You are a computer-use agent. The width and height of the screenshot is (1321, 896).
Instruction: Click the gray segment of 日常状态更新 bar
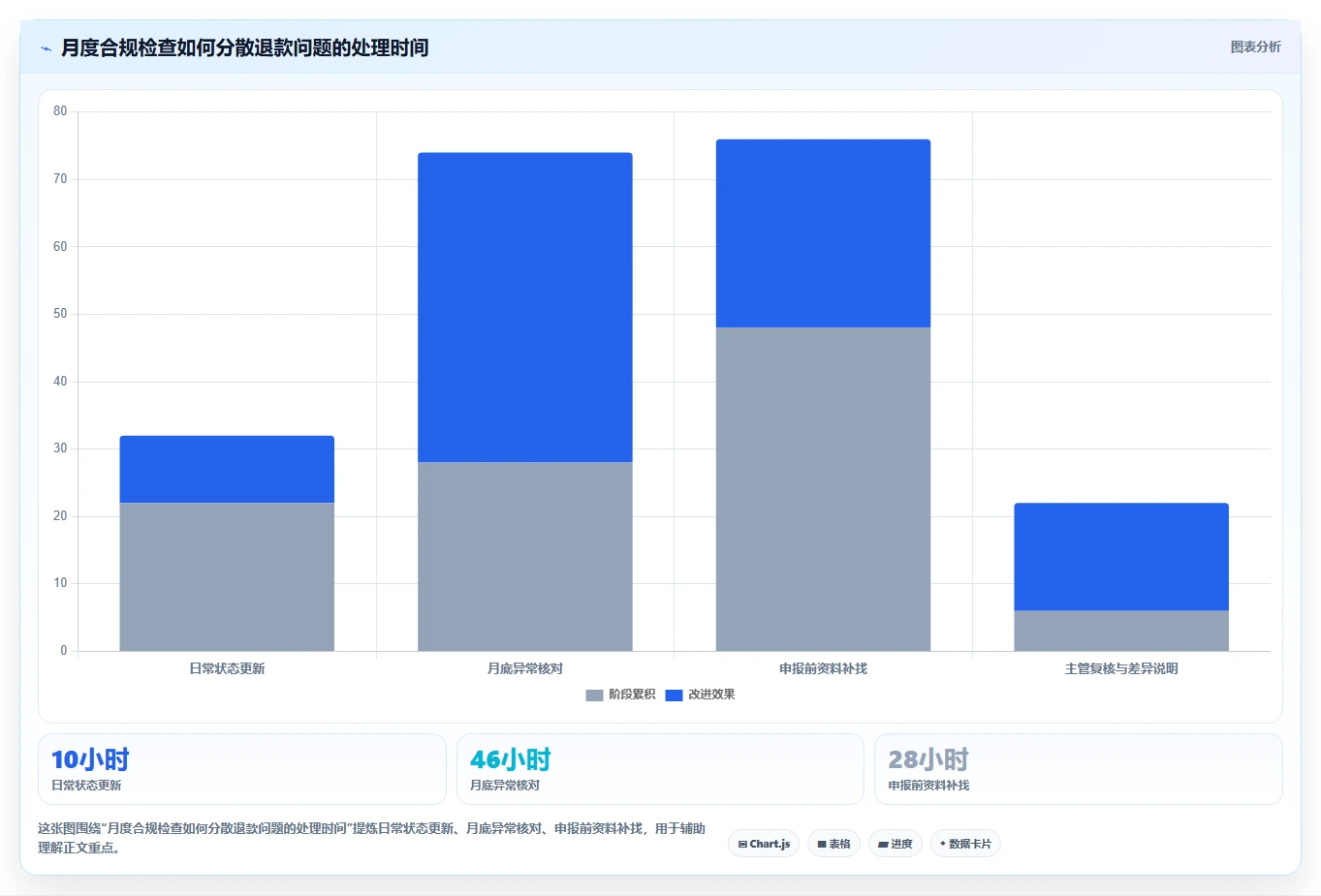coord(227,576)
